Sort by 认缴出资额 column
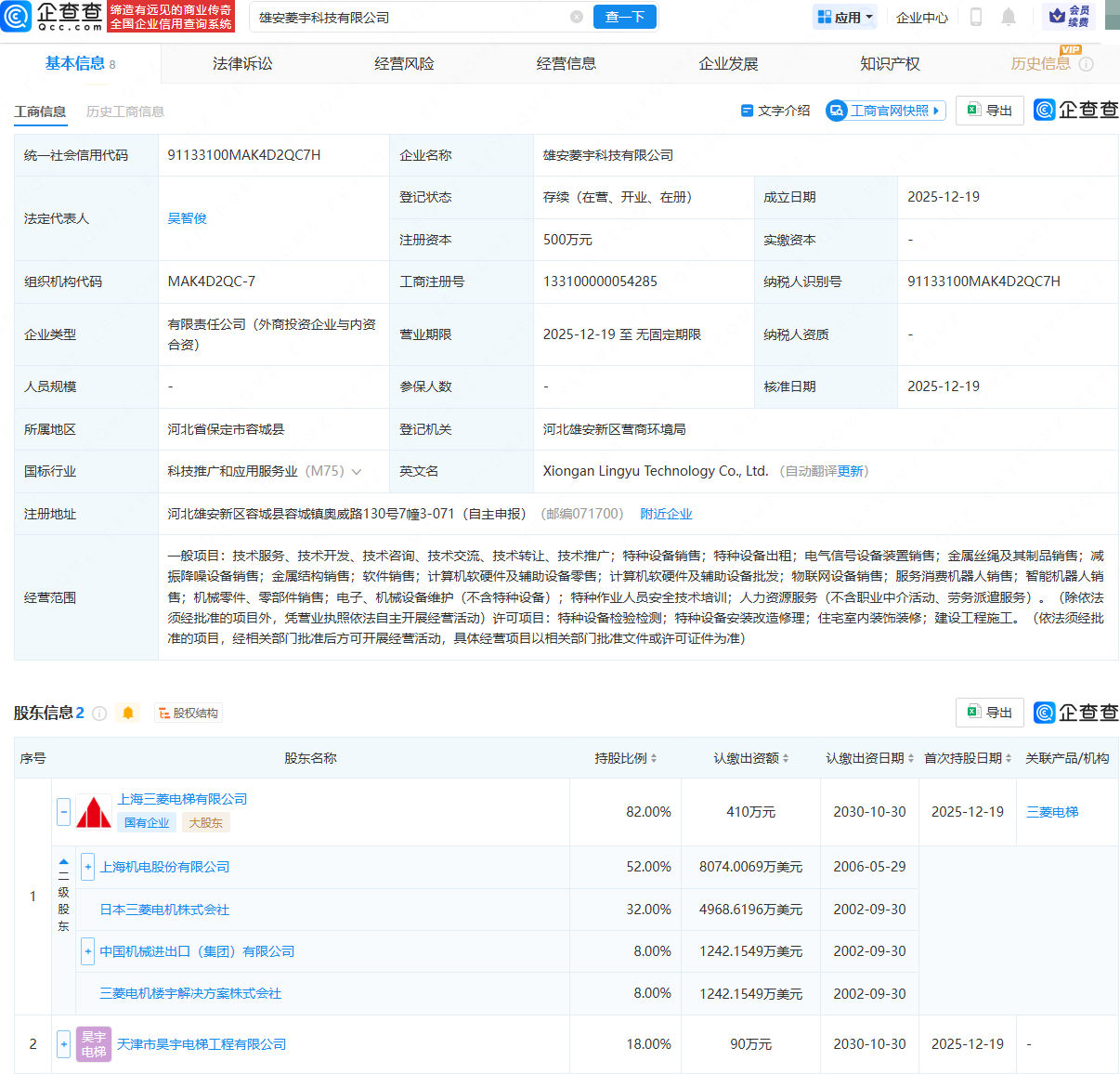 [786, 758]
